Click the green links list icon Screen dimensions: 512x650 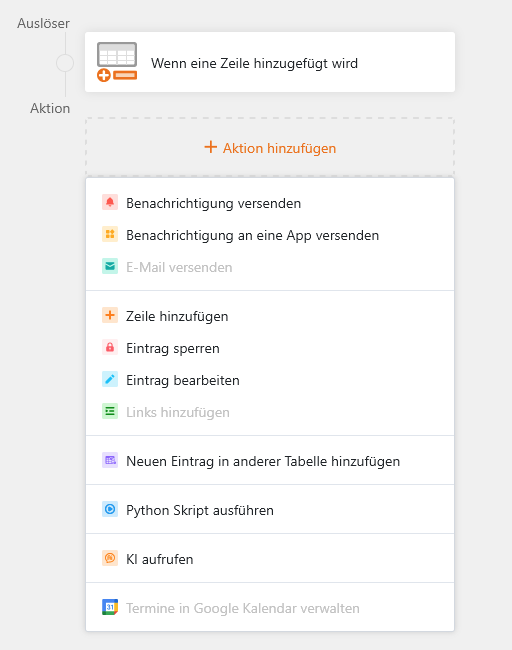110,411
